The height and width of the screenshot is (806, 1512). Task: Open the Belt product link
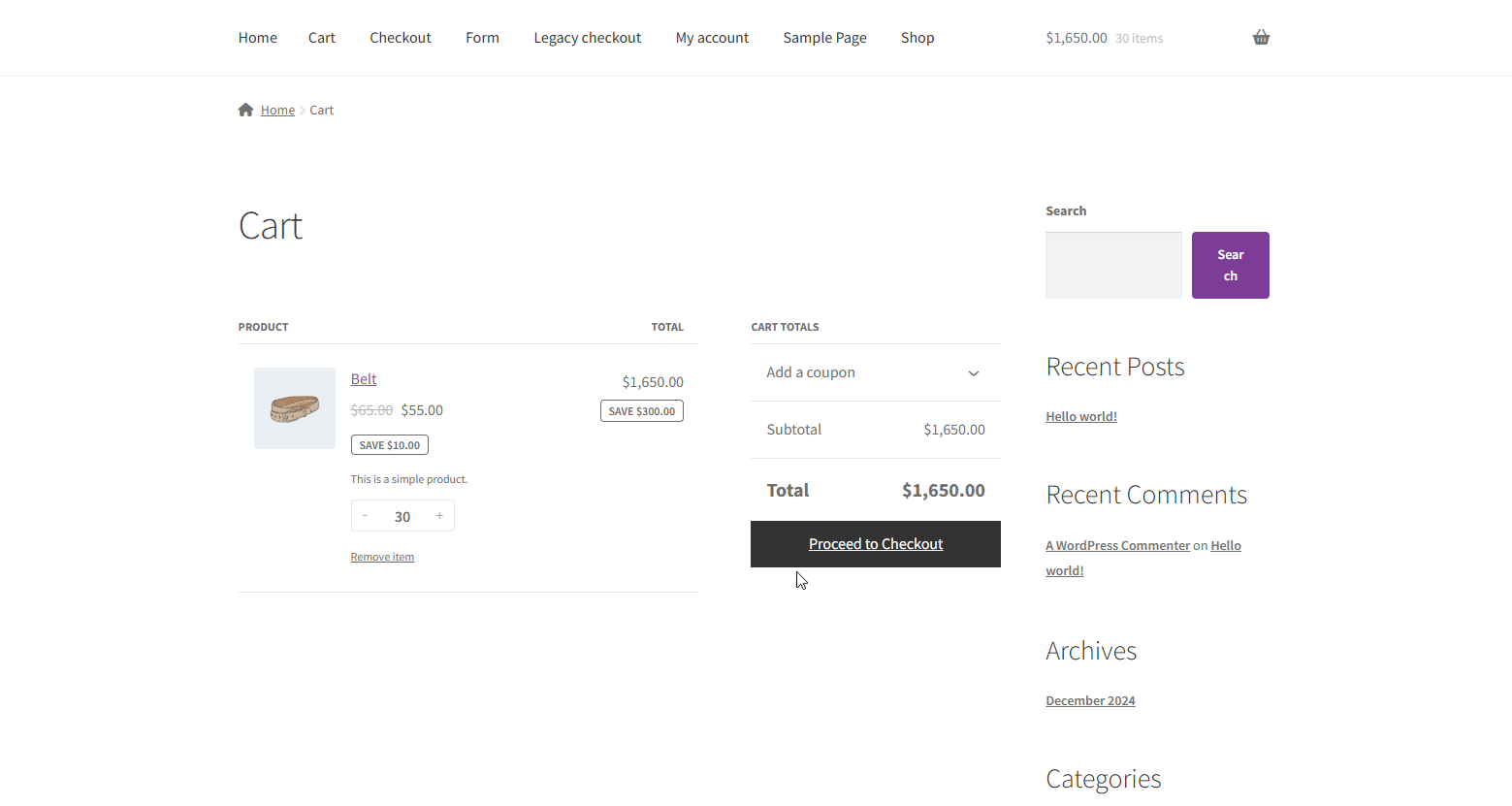pos(364,379)
